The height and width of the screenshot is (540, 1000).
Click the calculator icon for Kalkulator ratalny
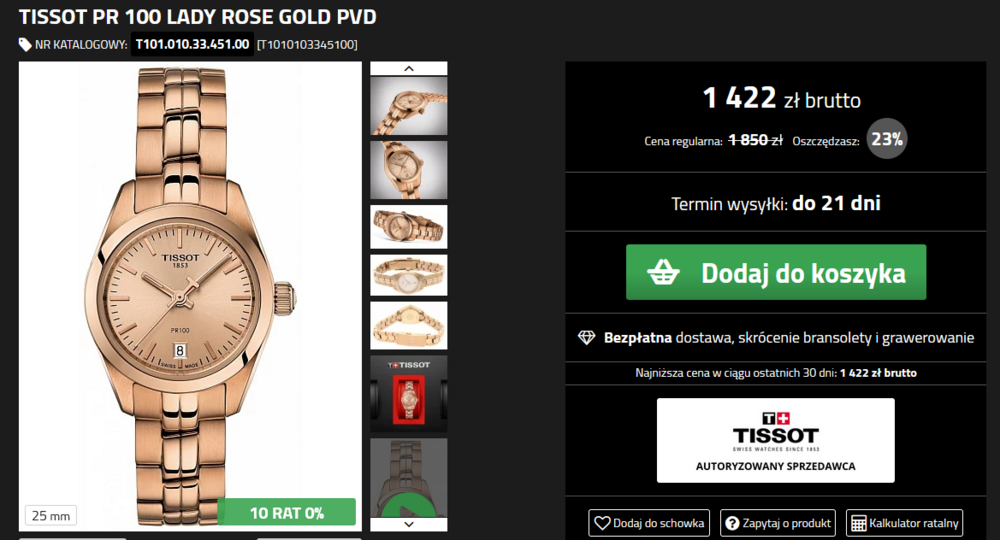(859, 523)
